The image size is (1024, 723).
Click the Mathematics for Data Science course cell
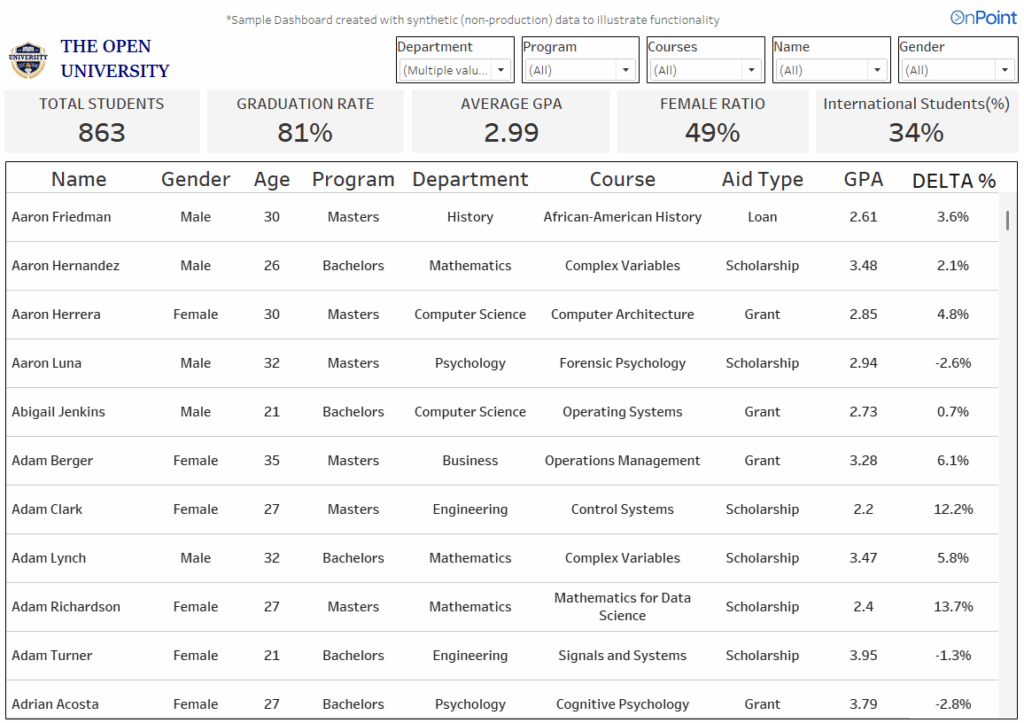[x=622, y=606]
